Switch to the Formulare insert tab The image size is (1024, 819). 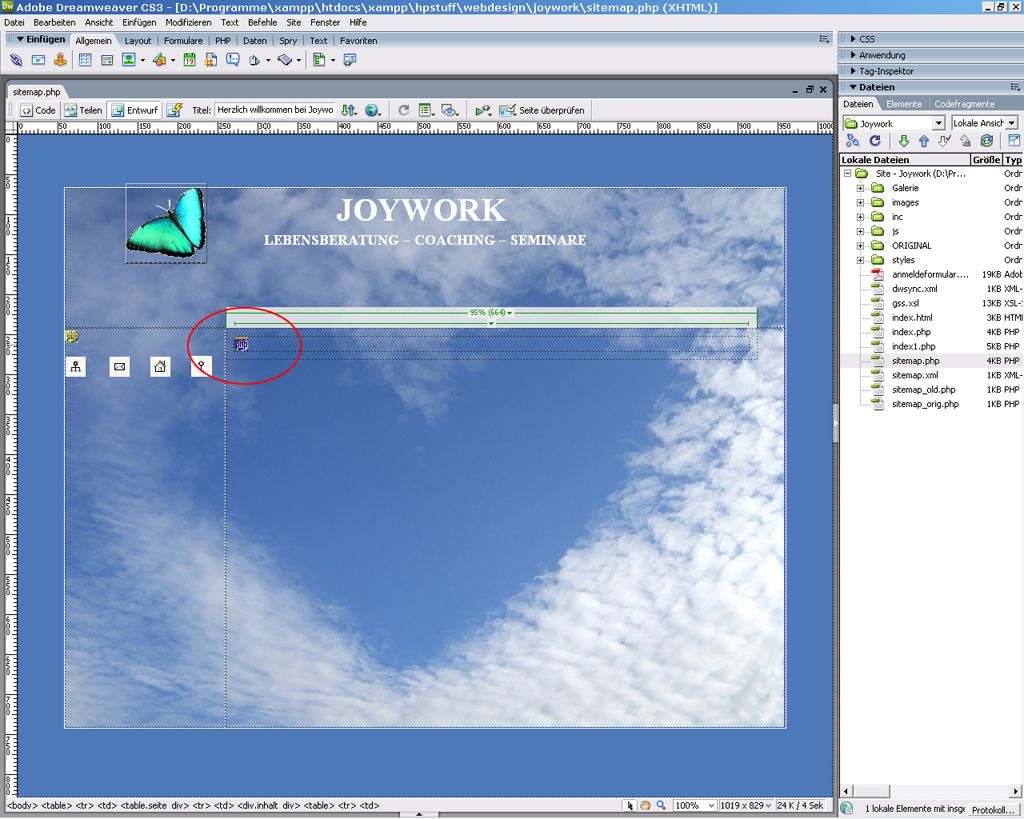click(x=183, y=41)
